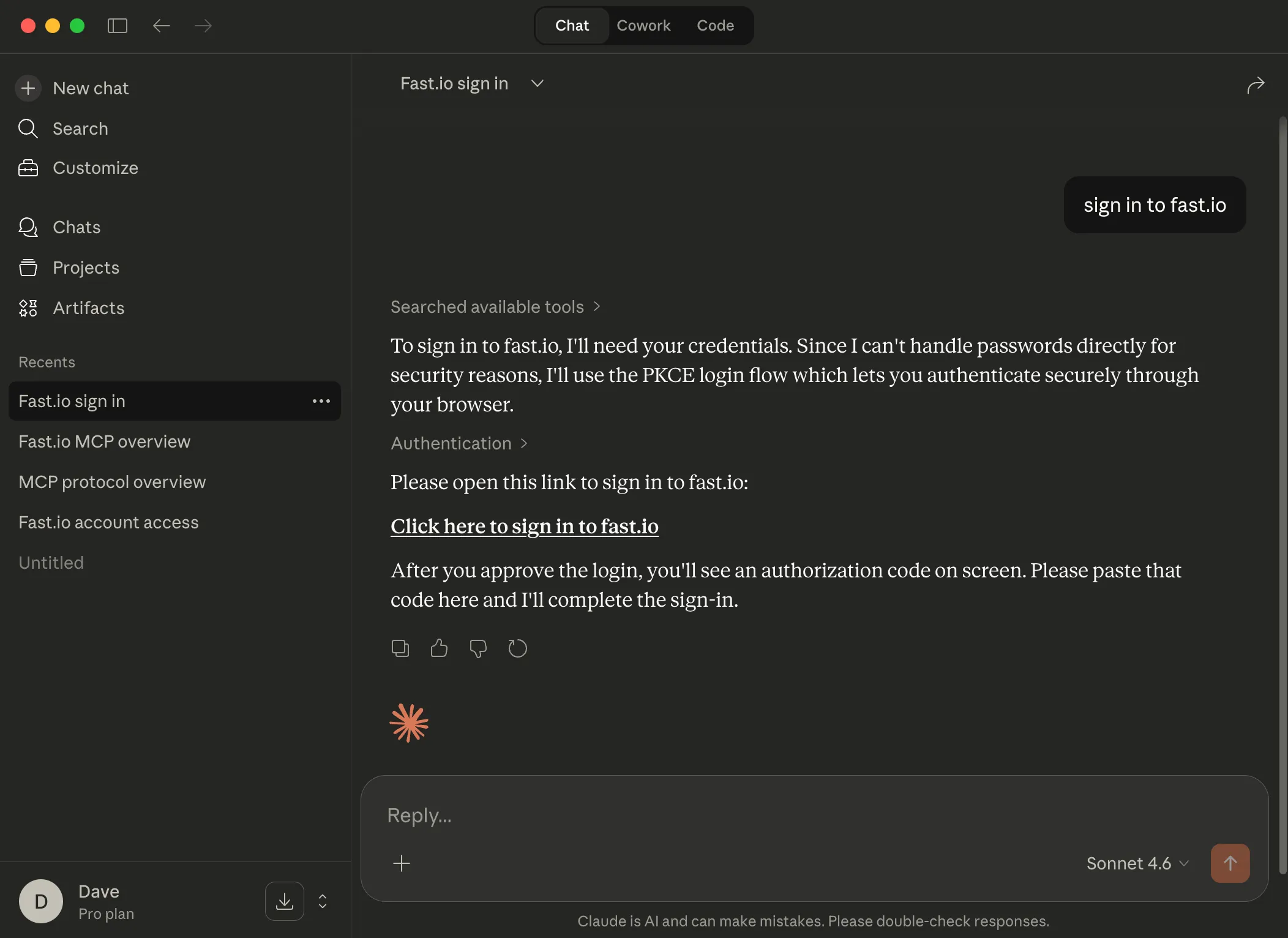Open the Fast.io sign in title dropdown
The height and width of the screenshot is (938, 1288).
(536, 83)
